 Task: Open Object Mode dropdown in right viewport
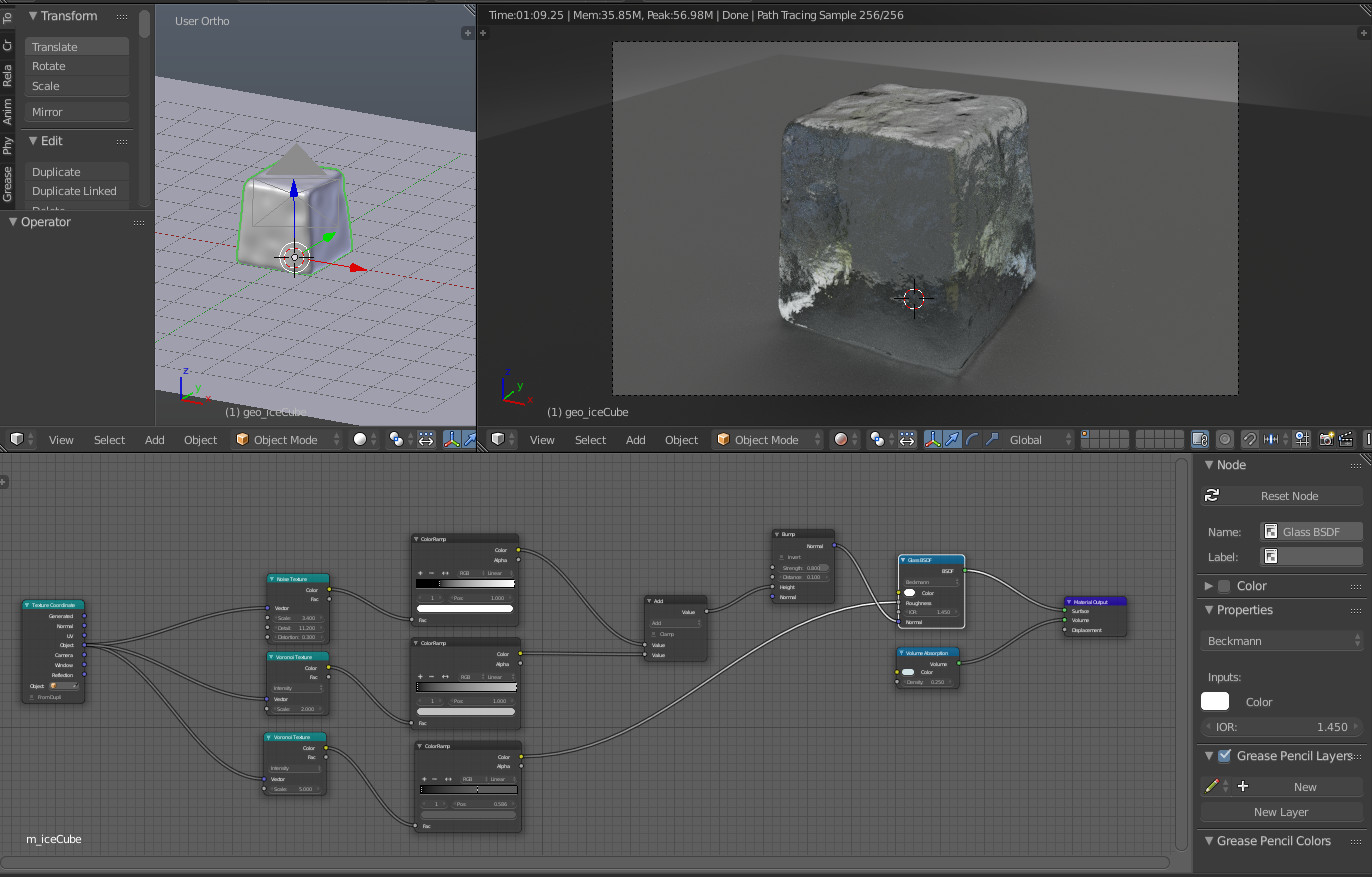pos(770,440)
